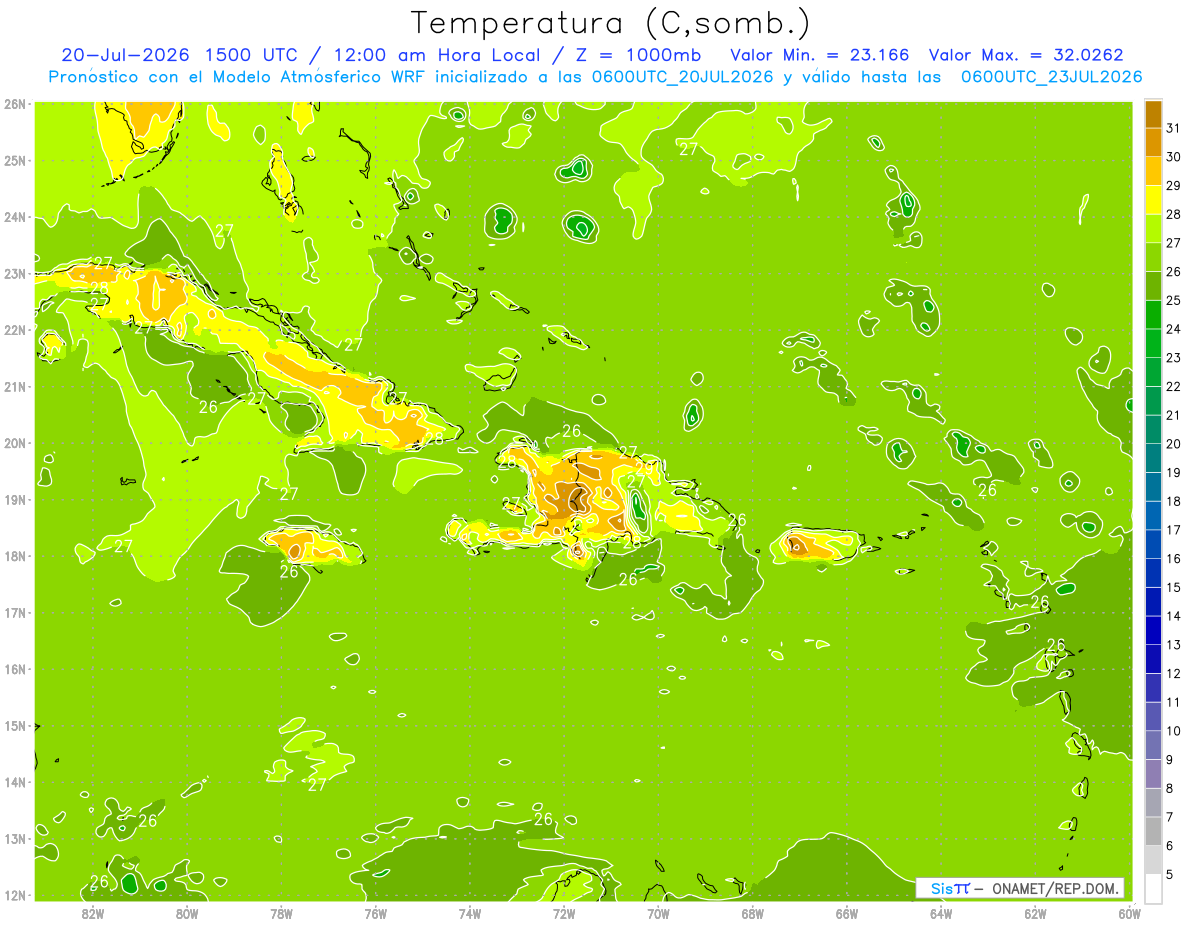Click the "25N" latitude label
Screen dimensions: 1200x927
click(x=15, y=161)
